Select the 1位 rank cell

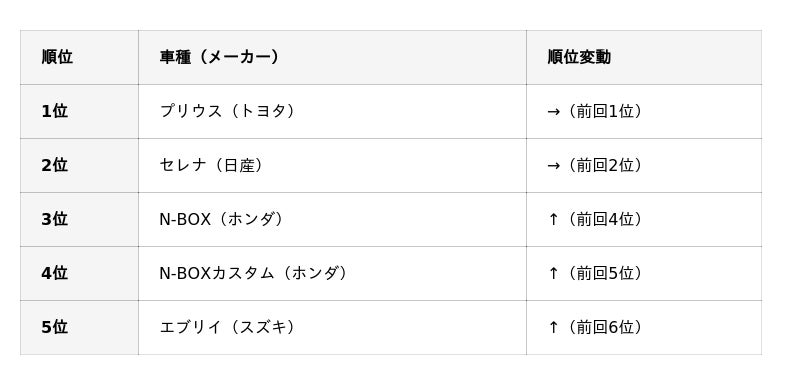(x=79, y=111)
